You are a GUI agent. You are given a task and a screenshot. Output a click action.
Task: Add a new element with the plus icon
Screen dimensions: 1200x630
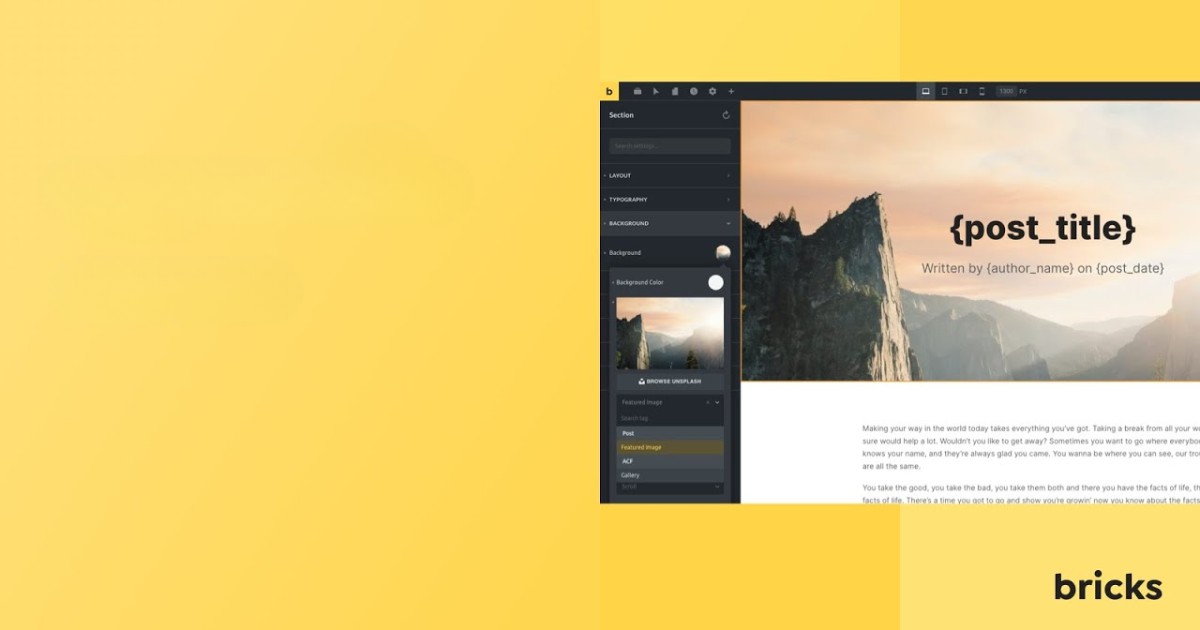(730, 90)
